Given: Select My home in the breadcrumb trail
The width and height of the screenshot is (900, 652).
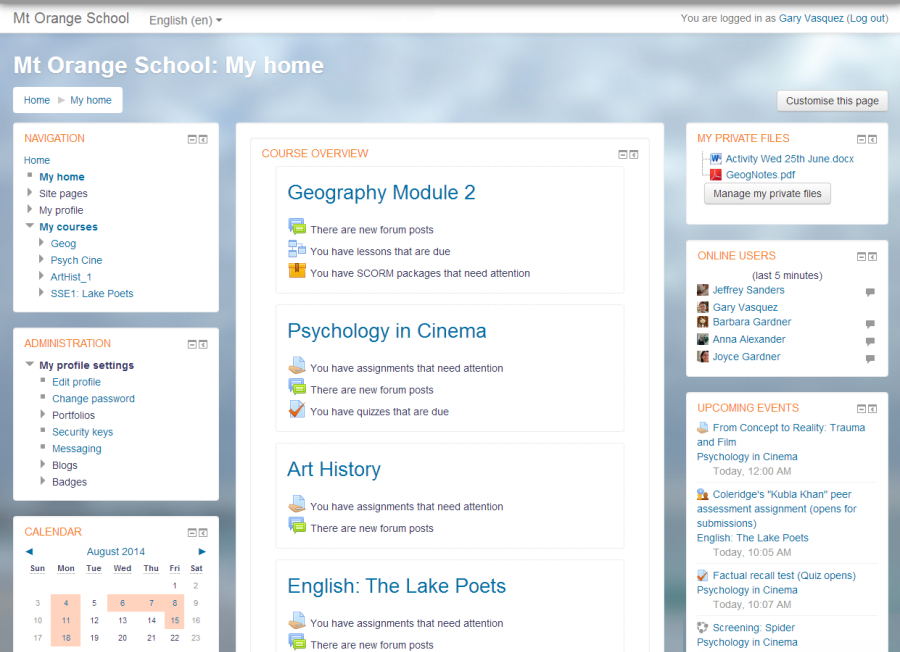Looking at the screenshot, I should (90, 100).
